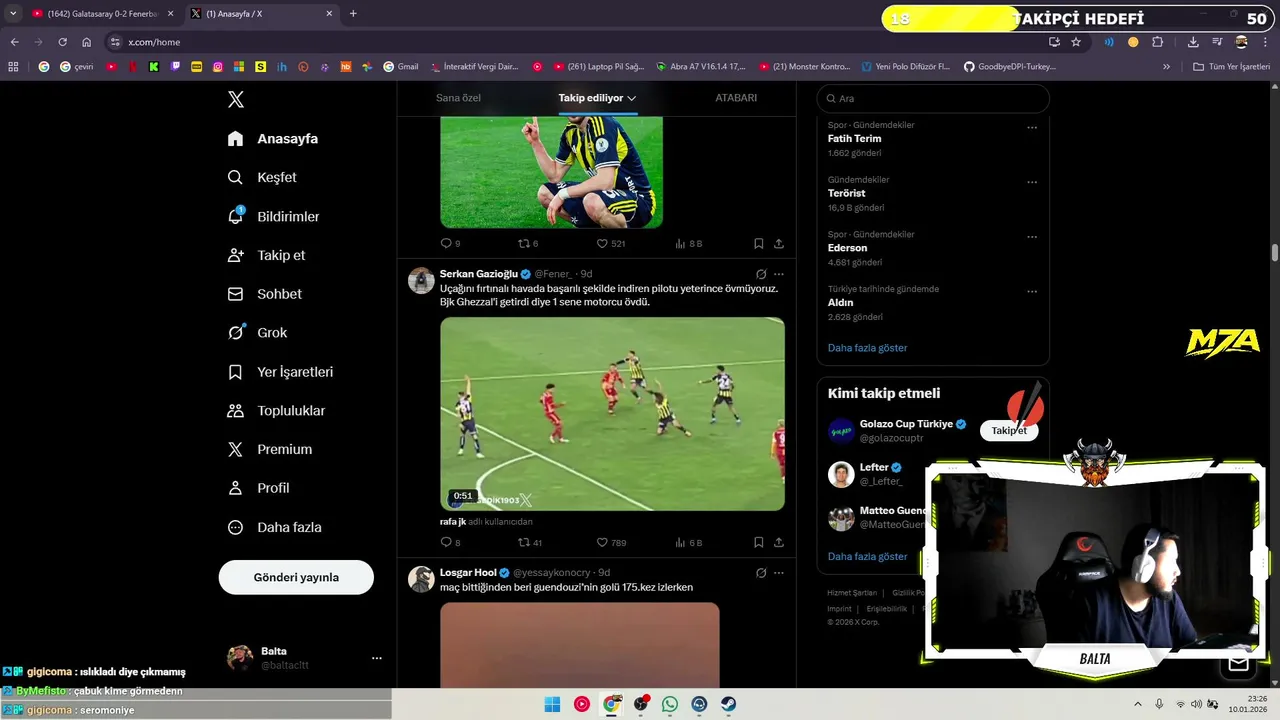Switch to the Galatasaray 0-2 Fenerbahçe YouTube tab
This screenshot has height=720, width=1280.
(x=102, y=14)
